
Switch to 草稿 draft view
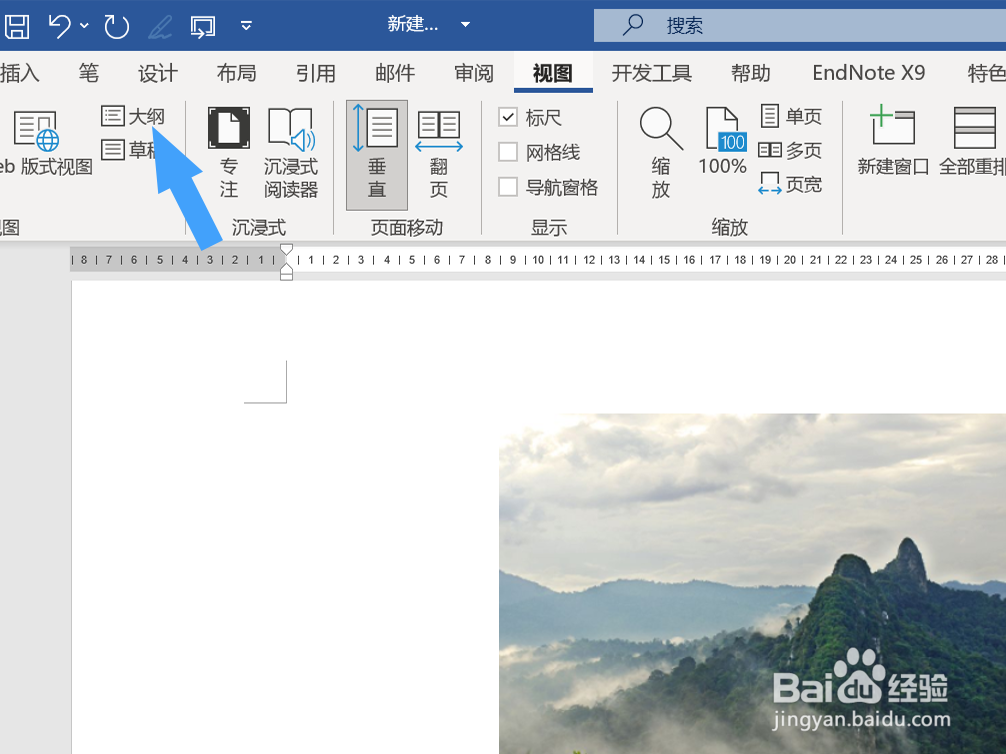[x=130, y=150]
